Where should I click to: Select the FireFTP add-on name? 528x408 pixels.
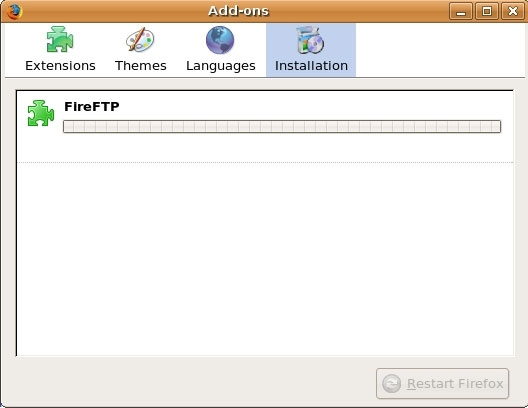click(92, 106)
